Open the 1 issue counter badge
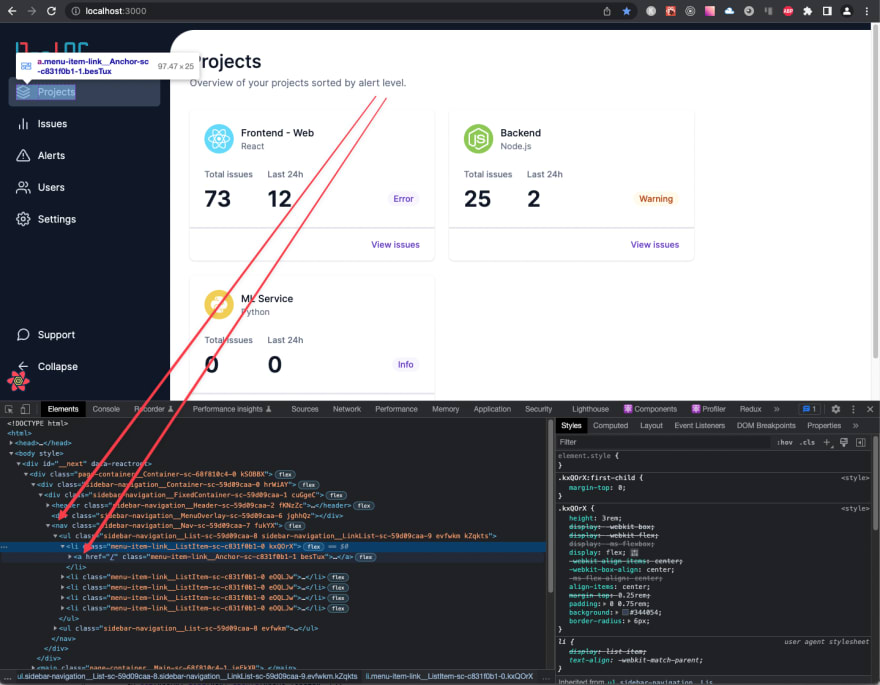The height and width of the screenshot is (685, 880). 809,410
